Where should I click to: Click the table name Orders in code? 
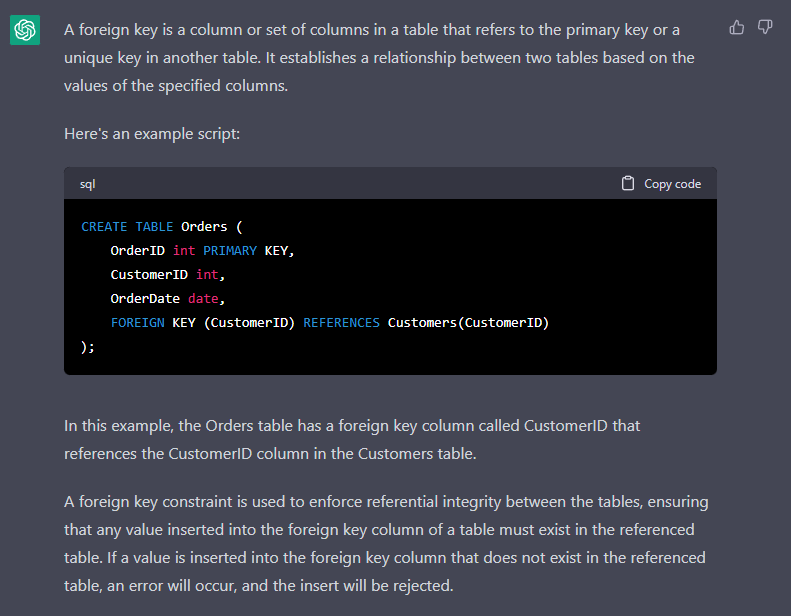203,227
